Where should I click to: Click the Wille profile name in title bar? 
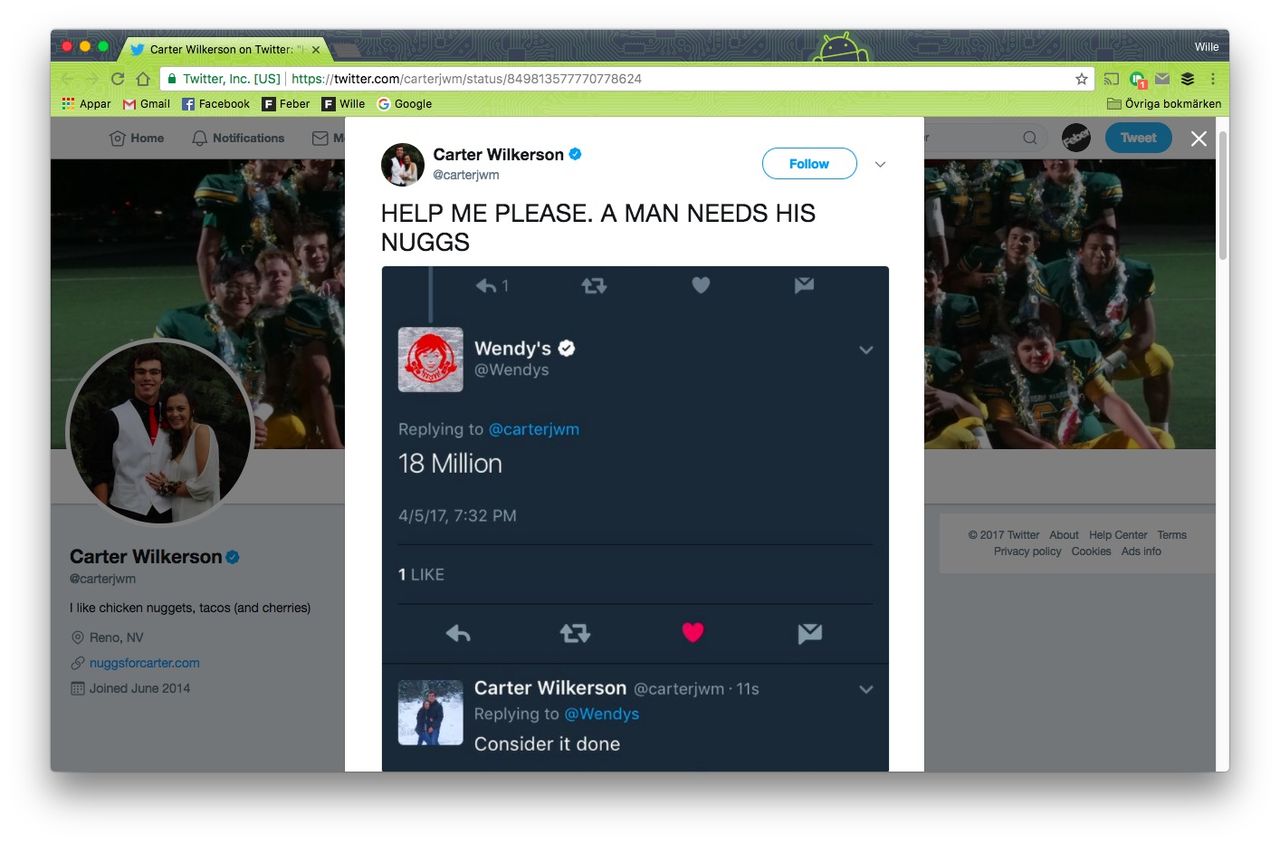point(1207,47)
